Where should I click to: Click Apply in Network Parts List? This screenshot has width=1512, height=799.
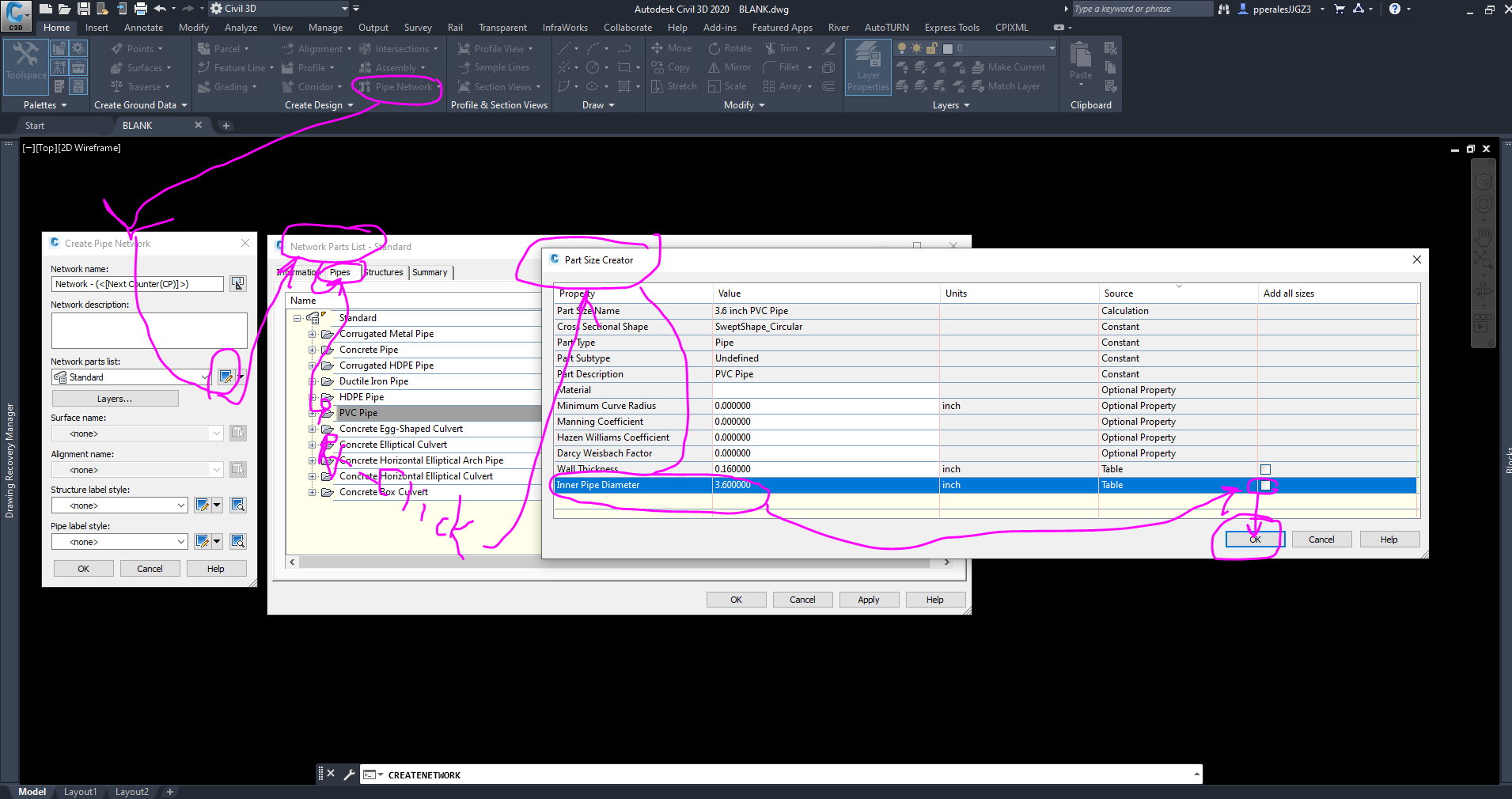869,600
